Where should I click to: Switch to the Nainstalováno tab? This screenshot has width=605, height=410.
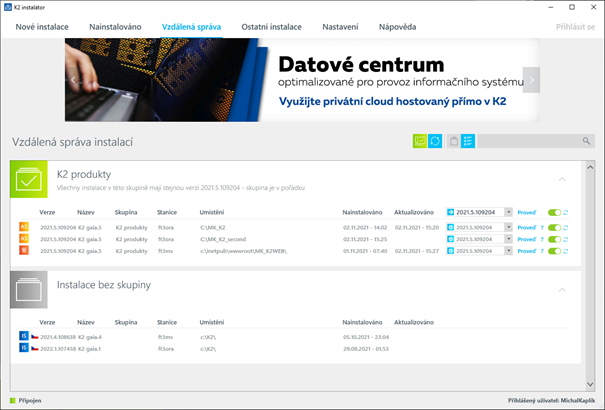pyautogui.click(x=115, y=27)
